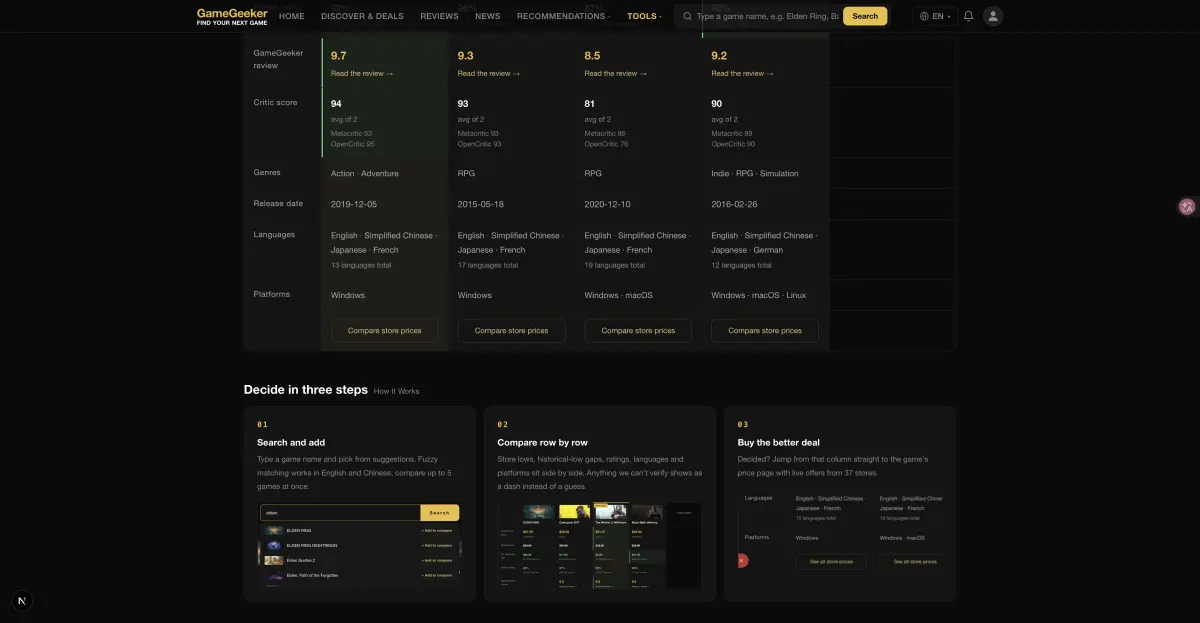
Task: Read the review for the 8.5 game
Action: pos(616,73)
